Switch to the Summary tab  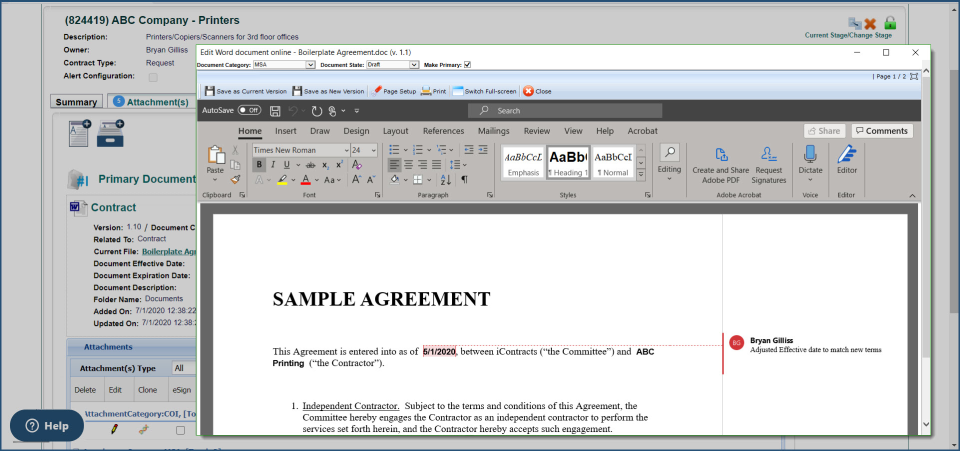click(x=77, y=102)
